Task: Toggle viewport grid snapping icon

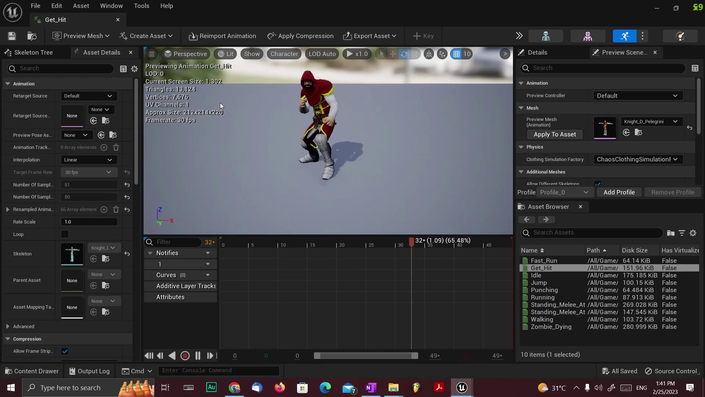Action: pos(456,54)
